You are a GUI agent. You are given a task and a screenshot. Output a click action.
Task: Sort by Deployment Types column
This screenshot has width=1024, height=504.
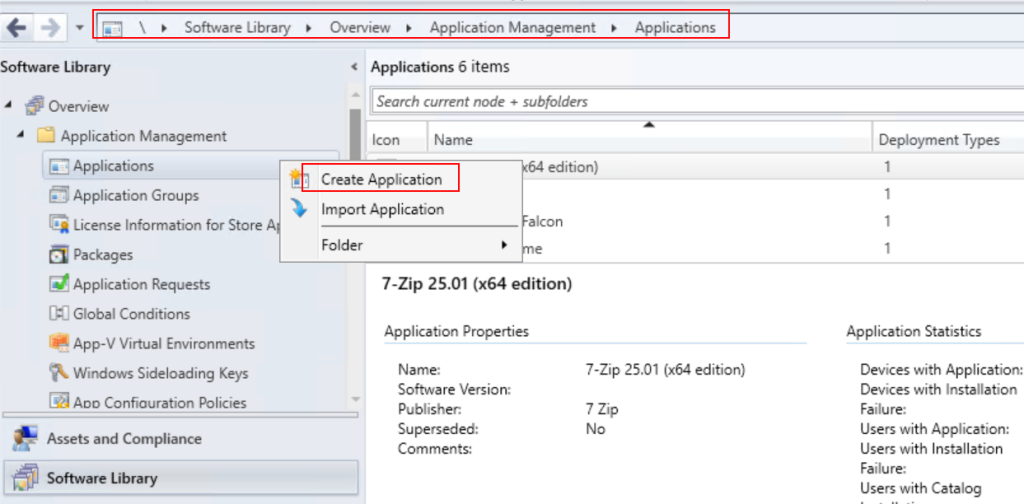point(940,140)
